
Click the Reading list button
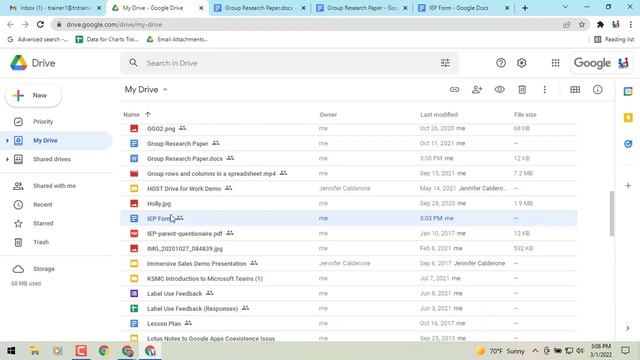pos(614,39)
